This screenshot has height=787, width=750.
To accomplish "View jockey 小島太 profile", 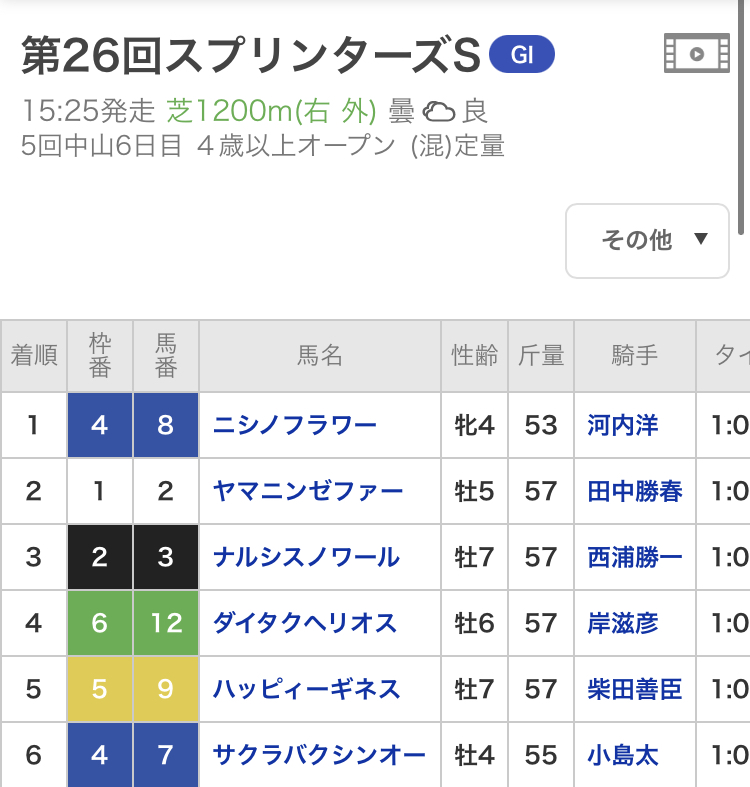I will click(x=622, y=755).
